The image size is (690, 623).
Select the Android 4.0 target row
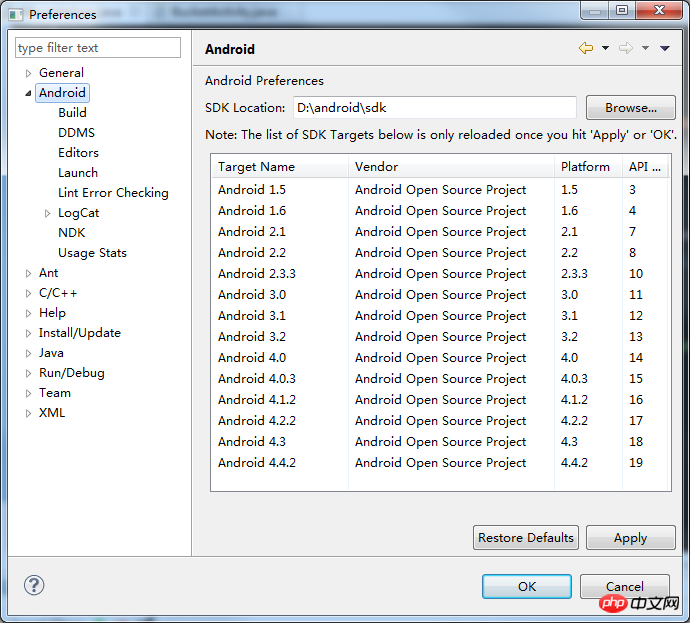(441, 358)
